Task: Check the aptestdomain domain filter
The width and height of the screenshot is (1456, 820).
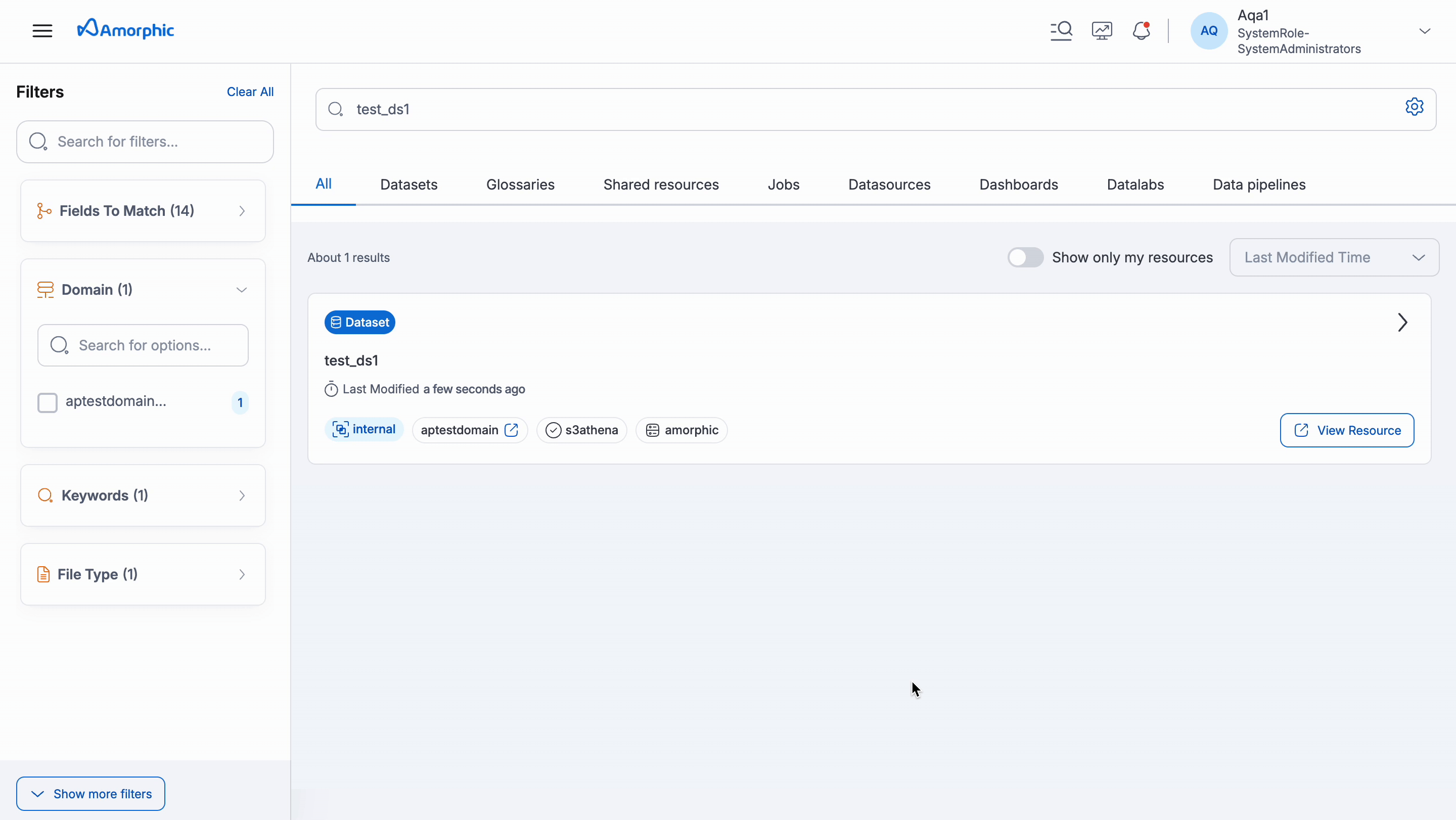Action: [x=48, y=402]
